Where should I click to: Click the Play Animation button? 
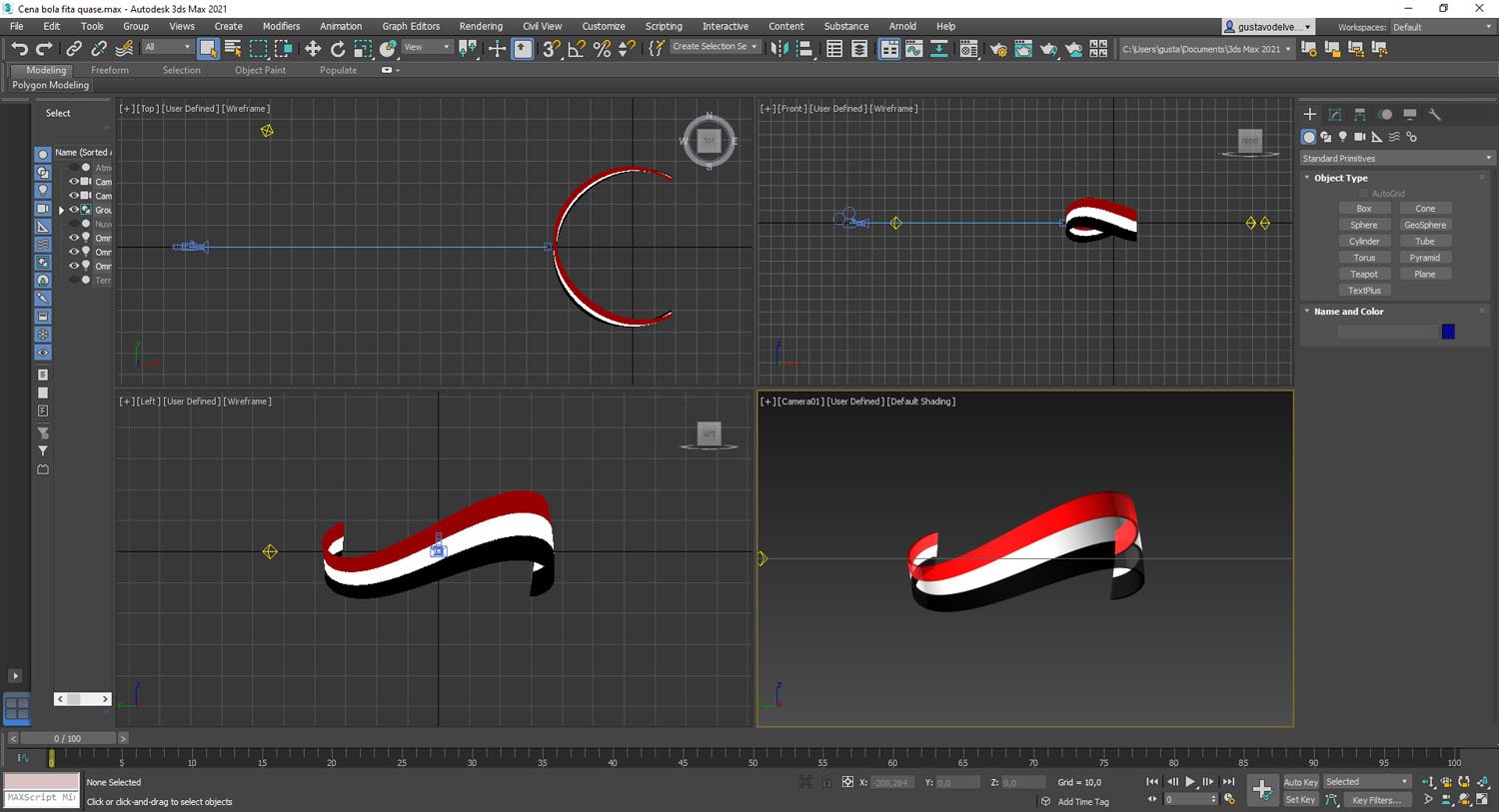coord(1190,782)
